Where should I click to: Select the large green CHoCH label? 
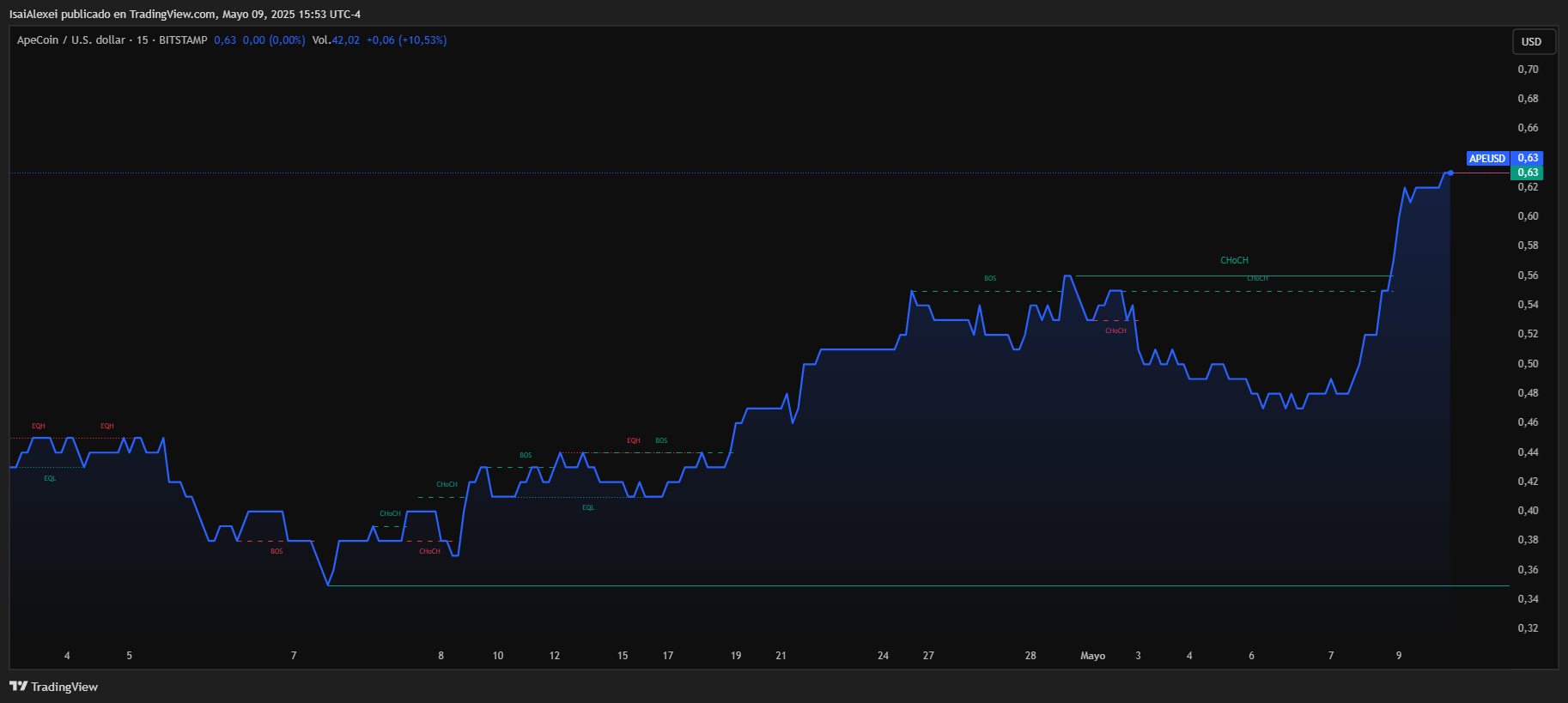tap(1234, 261)
